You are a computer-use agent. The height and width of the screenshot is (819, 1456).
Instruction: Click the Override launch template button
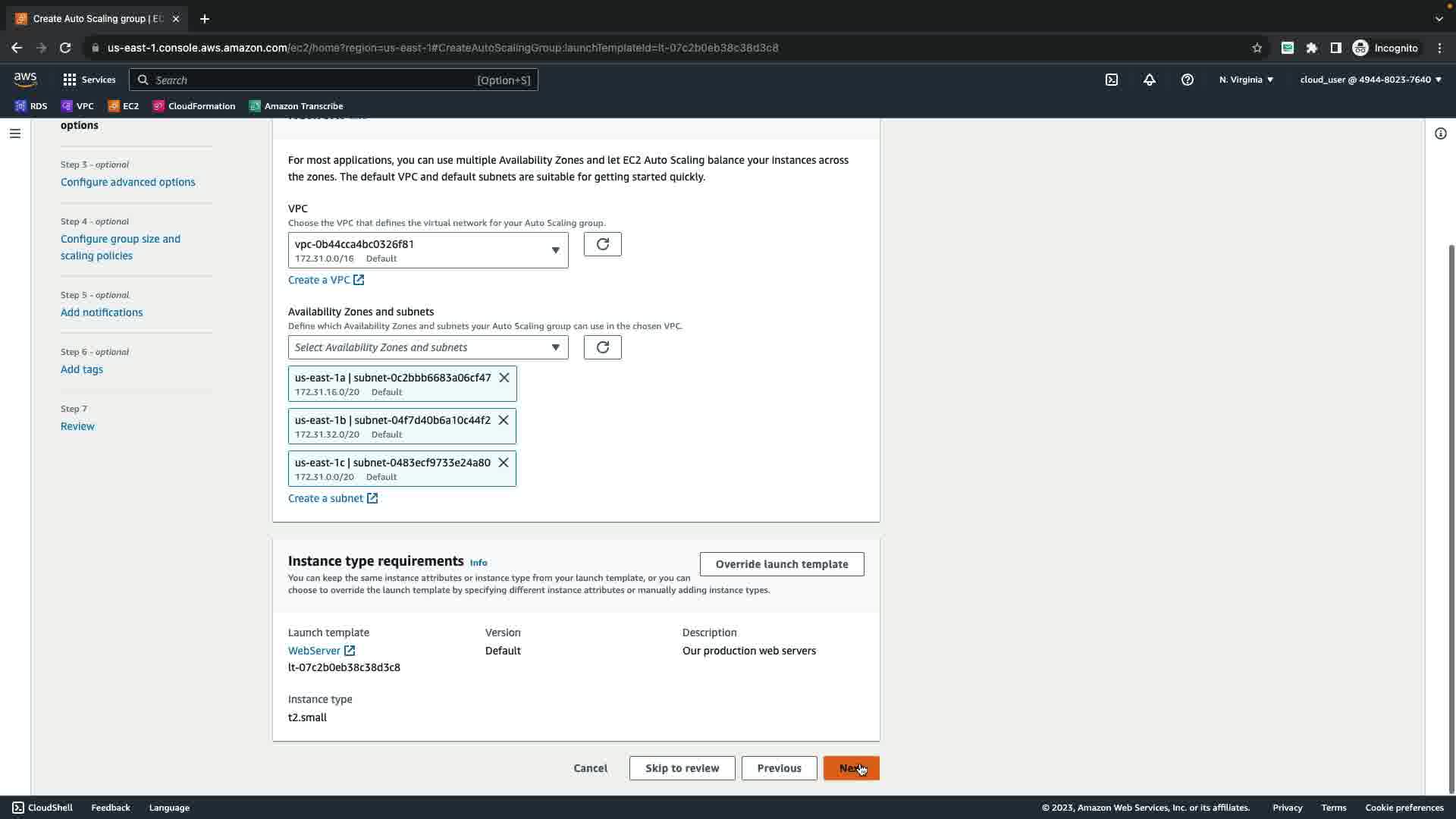[x=782, y=564]
